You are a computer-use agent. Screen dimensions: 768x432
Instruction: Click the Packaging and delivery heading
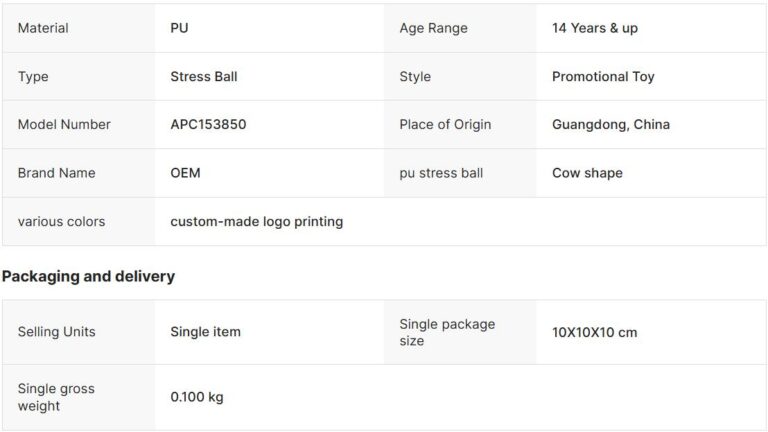pyautogui.click(x=88, y=277)
